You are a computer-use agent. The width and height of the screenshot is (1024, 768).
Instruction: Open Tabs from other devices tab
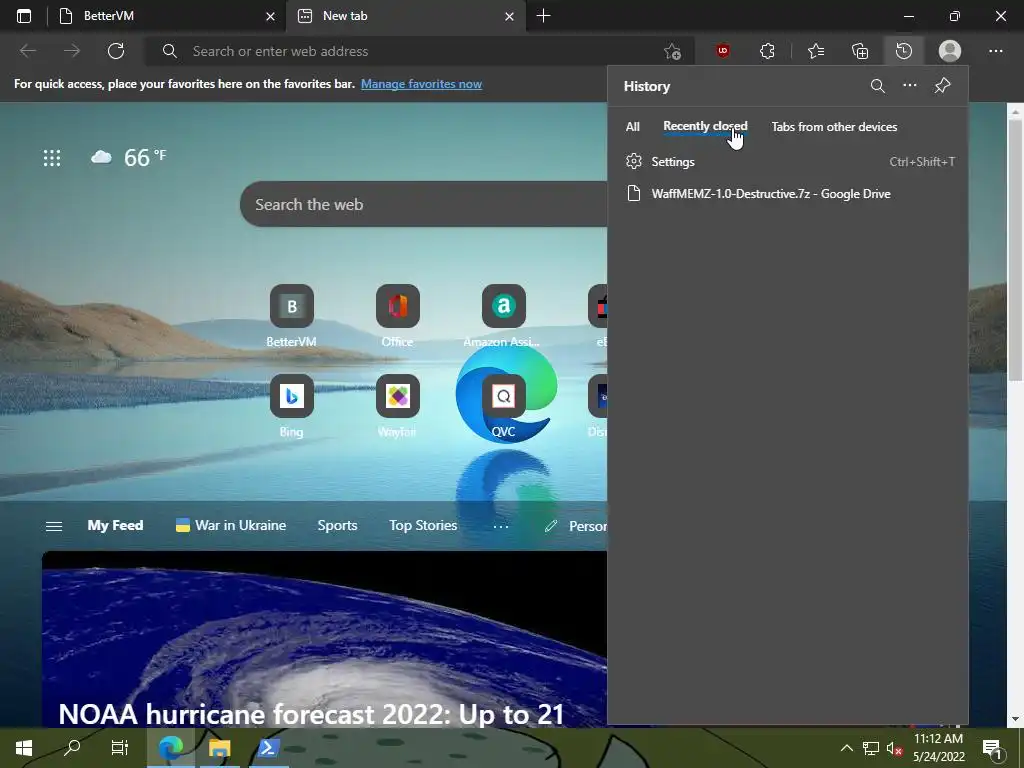pos(834,127)
